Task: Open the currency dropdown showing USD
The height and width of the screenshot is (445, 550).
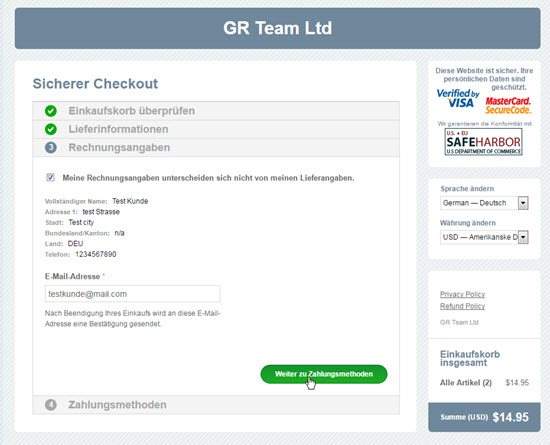Action: 484,237
